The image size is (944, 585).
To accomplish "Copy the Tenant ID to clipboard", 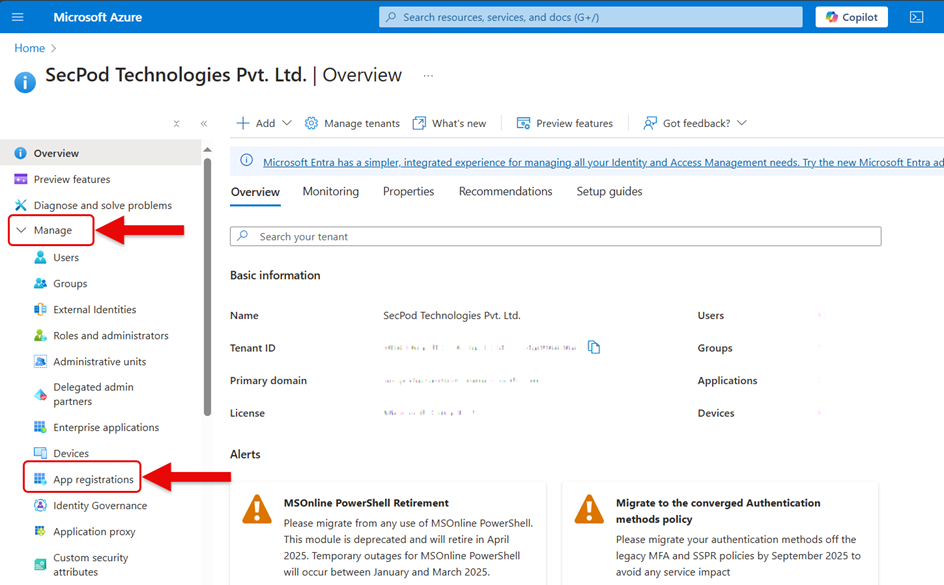I will point(594,347).
